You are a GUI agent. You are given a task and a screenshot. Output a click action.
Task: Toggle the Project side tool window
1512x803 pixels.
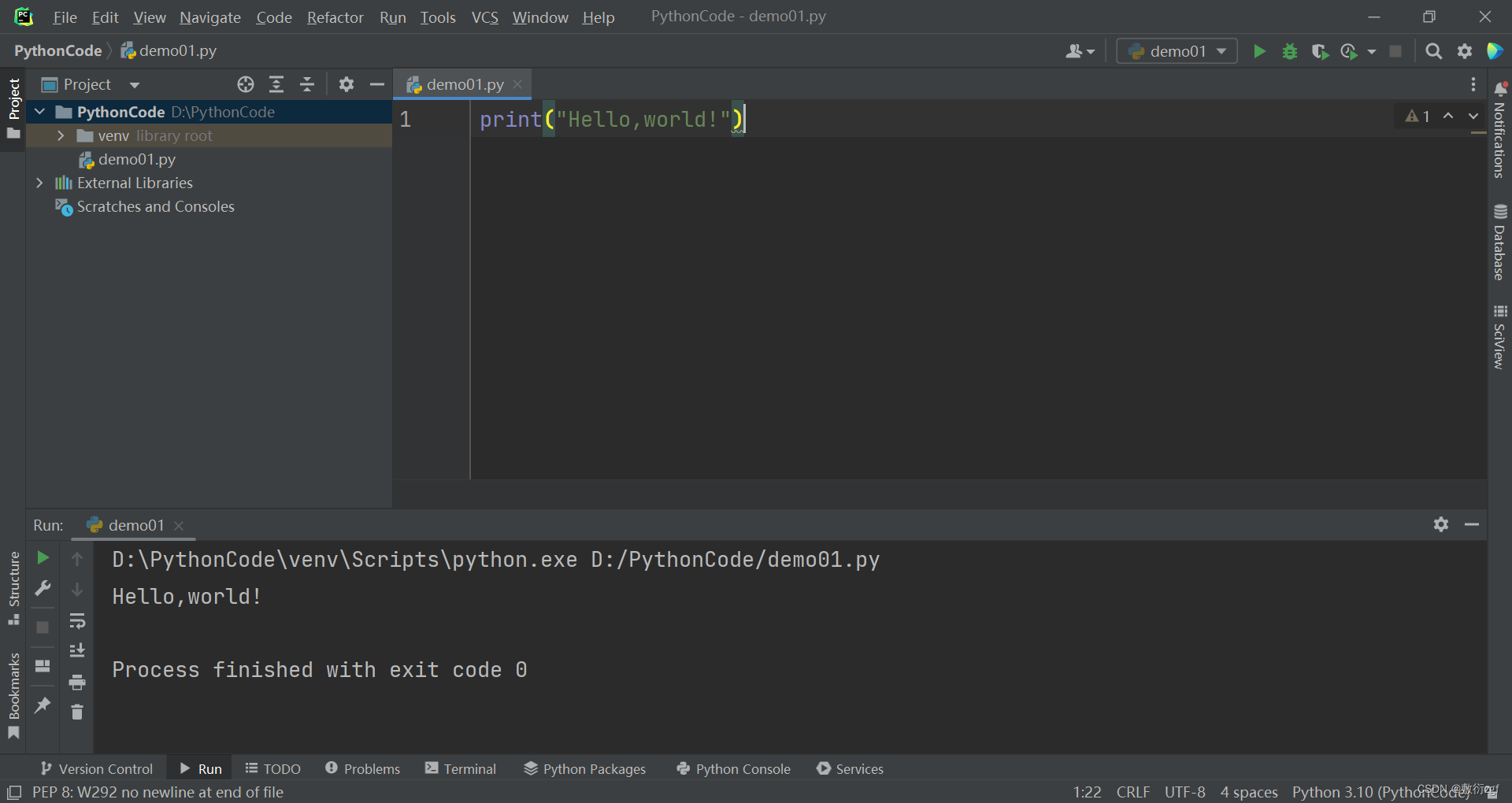click(13, 108)
